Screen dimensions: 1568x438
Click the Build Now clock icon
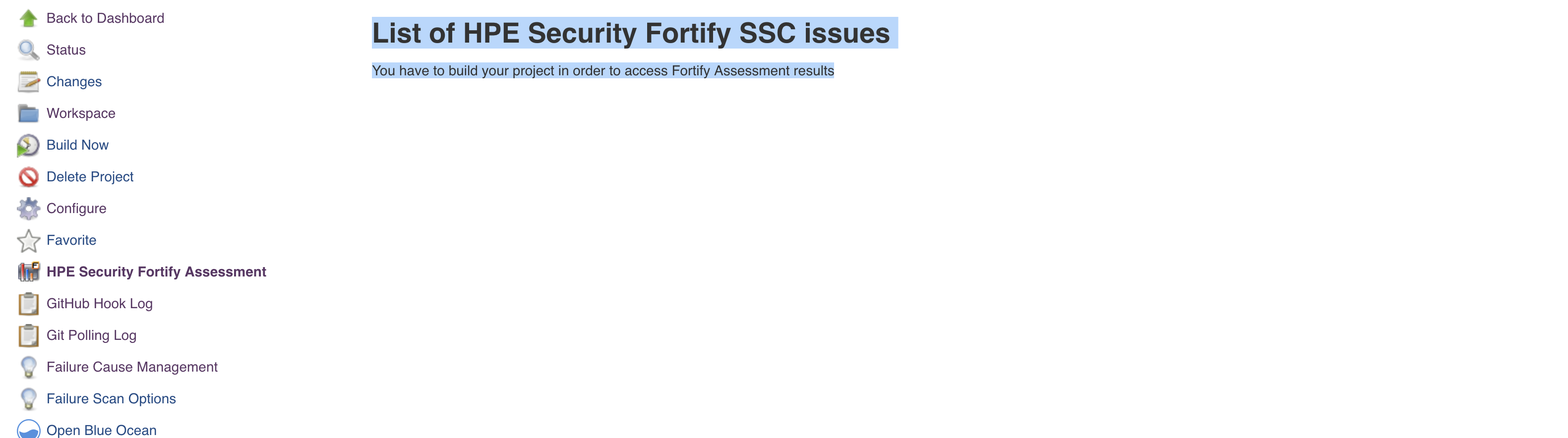[28, 145]
